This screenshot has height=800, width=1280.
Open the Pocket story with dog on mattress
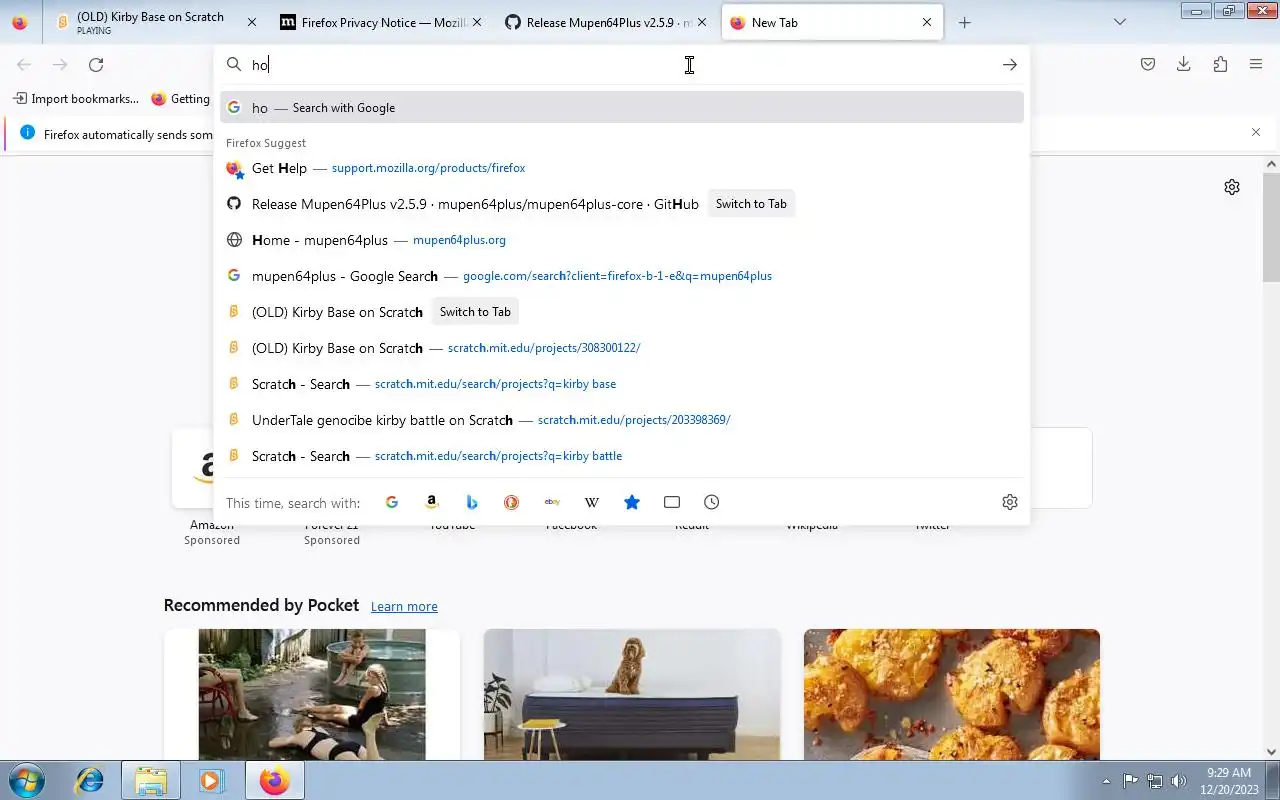632,694
